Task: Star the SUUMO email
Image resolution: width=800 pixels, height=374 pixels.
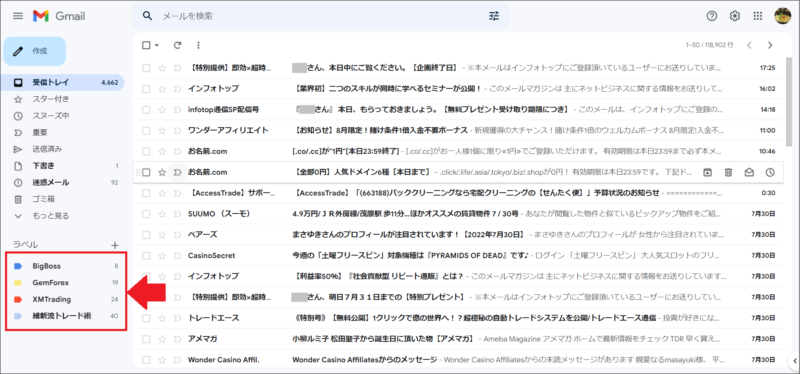Action: [x=162, y=214]
